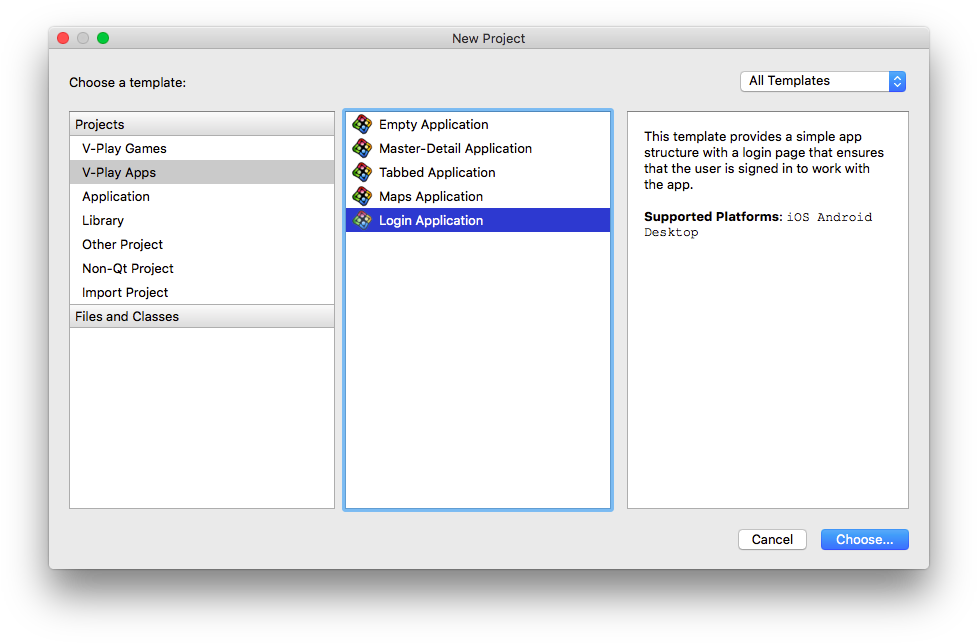Viewport: 977px width, 643px height.
Task: Choose the Non-Qt Project category
Action: pyautogui.click(x=128, y=269)
